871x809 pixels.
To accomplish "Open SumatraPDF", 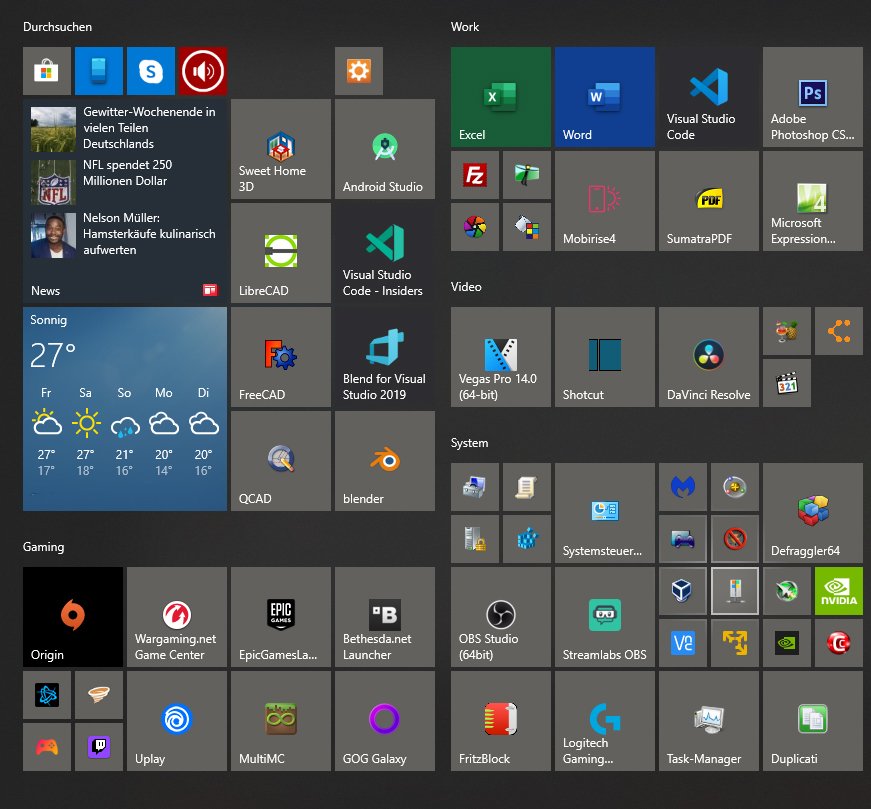I will click(x=709, y=201).
